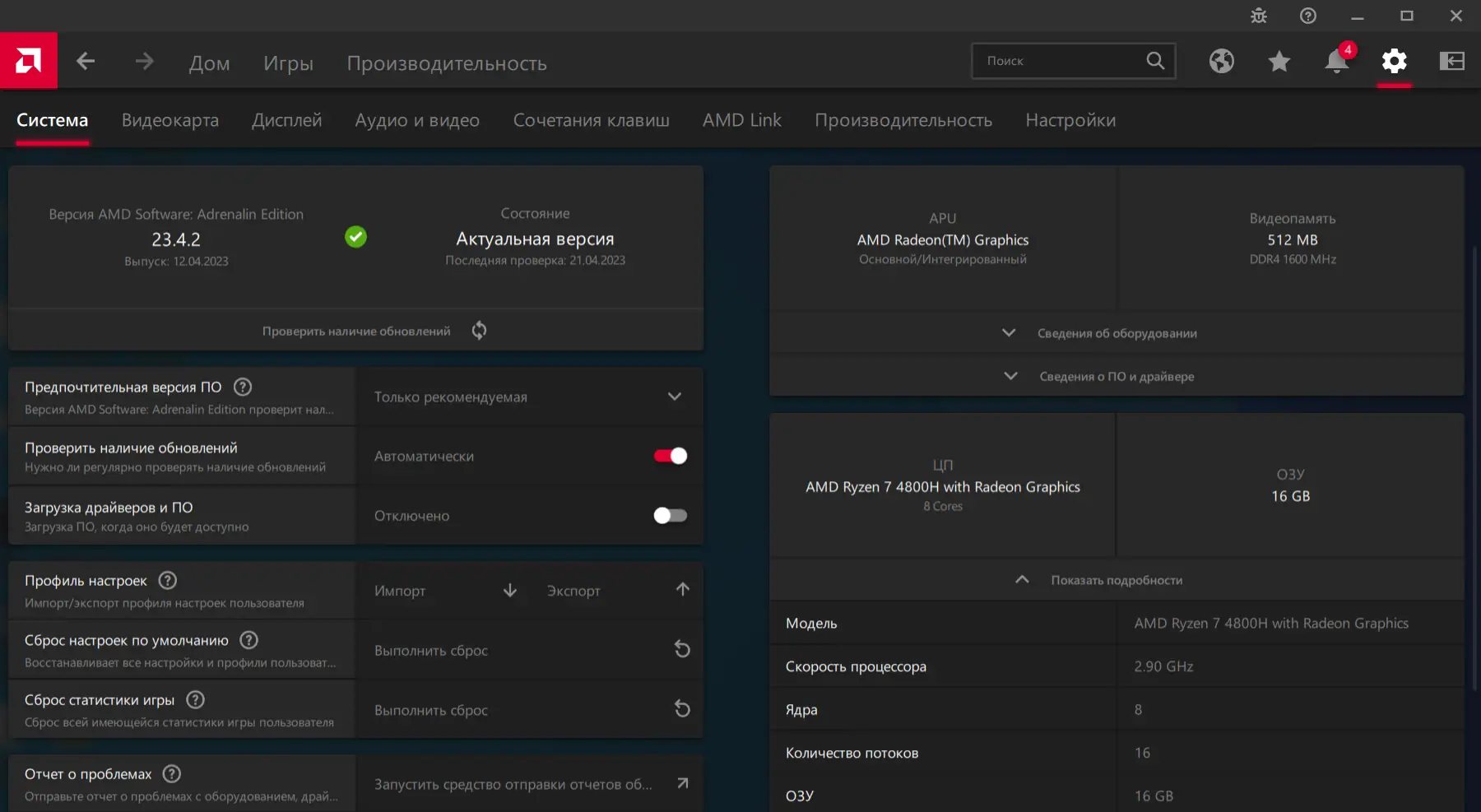Image resolution: width=1481 pixels, height=812 pixels.
Task: Open the Сочетания клавиш tab
Action: [592, 120]
